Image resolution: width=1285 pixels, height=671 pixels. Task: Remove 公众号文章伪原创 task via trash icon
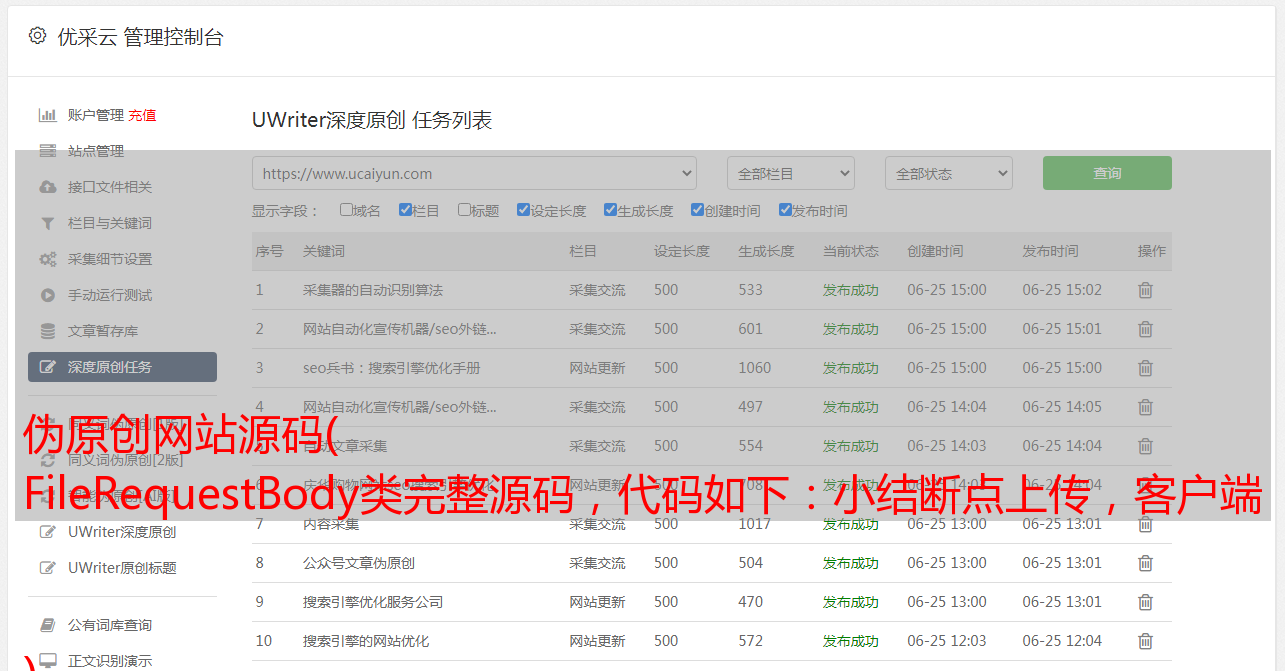(x=1145, y=563)
